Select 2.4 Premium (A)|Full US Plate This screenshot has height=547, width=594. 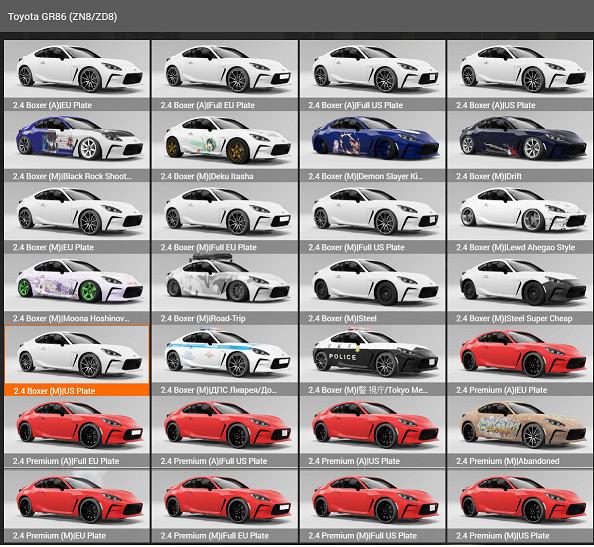click(225, 431)
